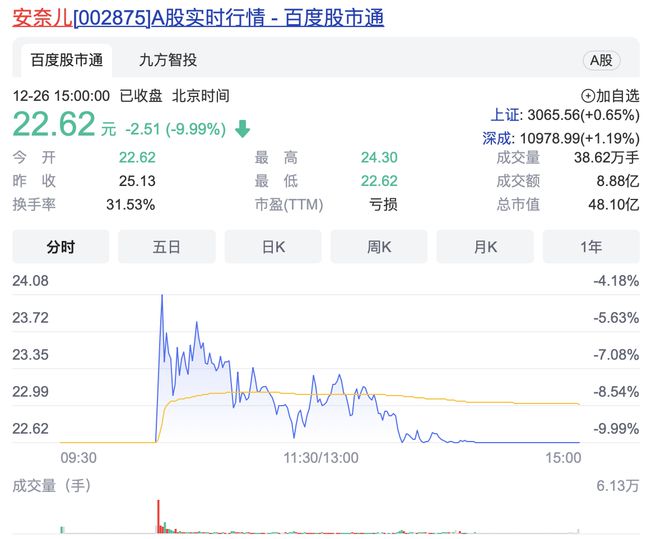Click the plus icon beside 加自选
The height and width of the screenshot is (539, 660).
point(588,96)
